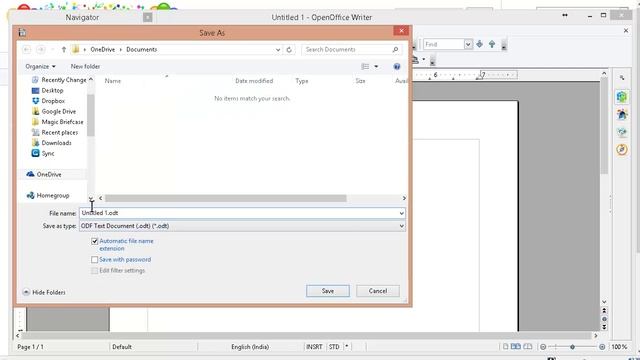
Task: Click previous page double-arrow in Writer
Action: pos(604,311)
